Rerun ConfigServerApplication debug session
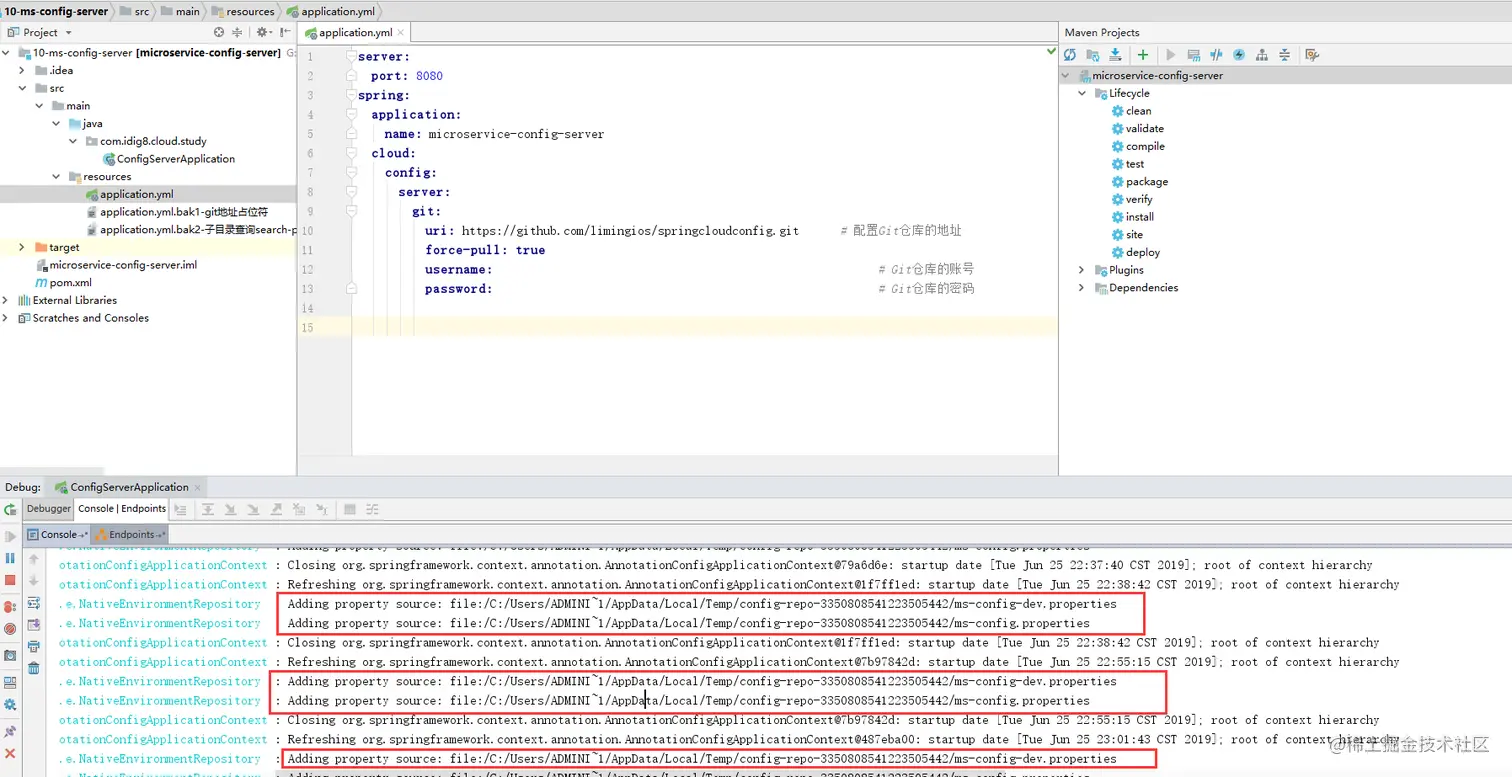This screenshot has height=777, width=1512. point(10,510)
